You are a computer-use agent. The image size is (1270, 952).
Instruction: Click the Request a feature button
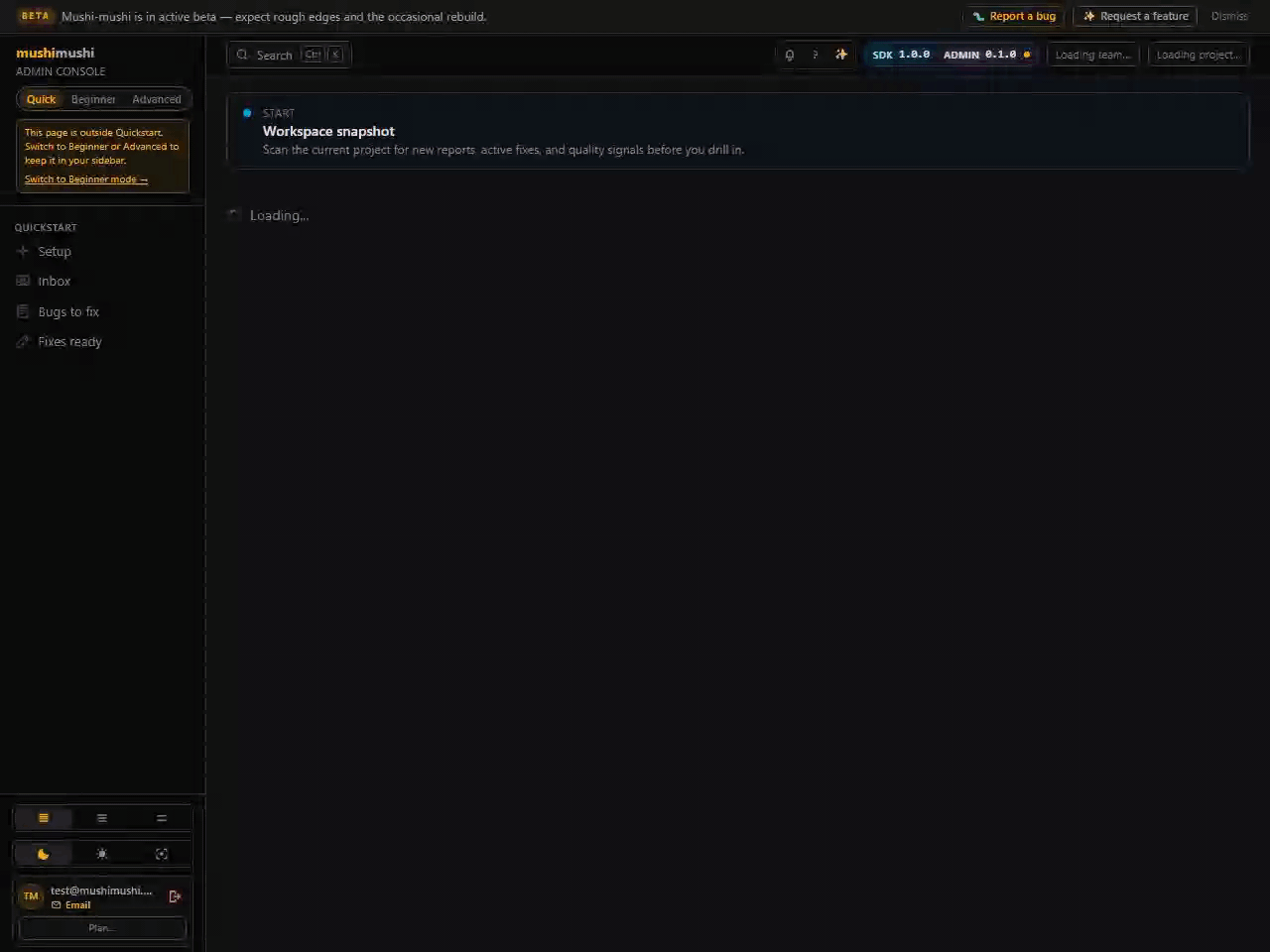pos(1135,17)
